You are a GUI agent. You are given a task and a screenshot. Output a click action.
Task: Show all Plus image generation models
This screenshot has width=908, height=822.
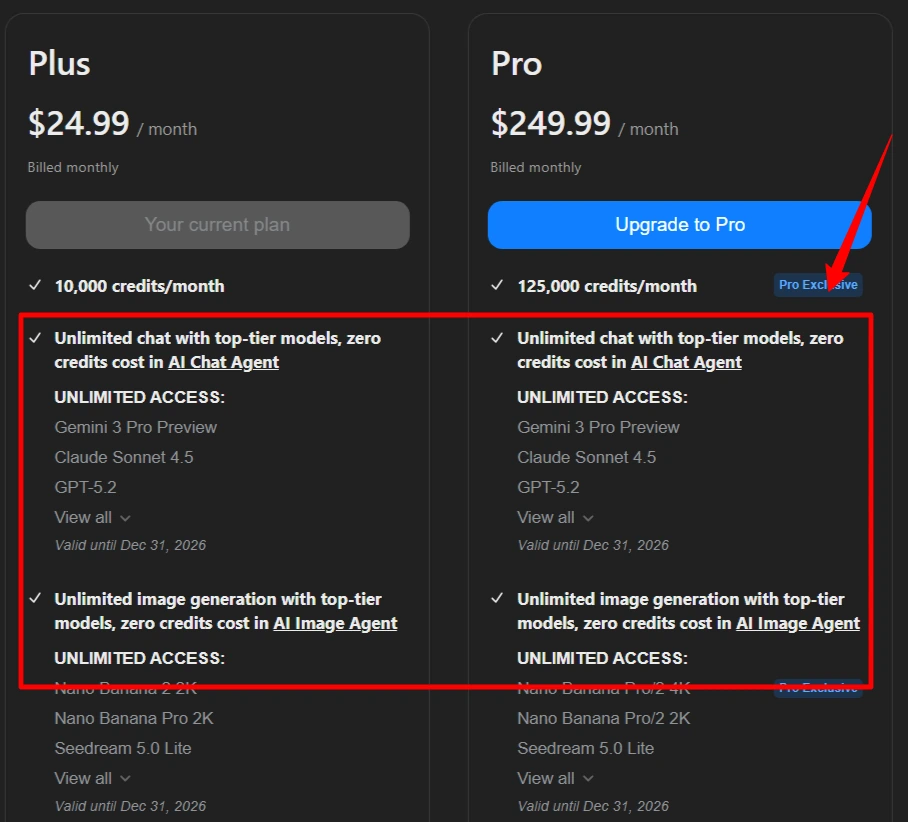click(92, 778)
